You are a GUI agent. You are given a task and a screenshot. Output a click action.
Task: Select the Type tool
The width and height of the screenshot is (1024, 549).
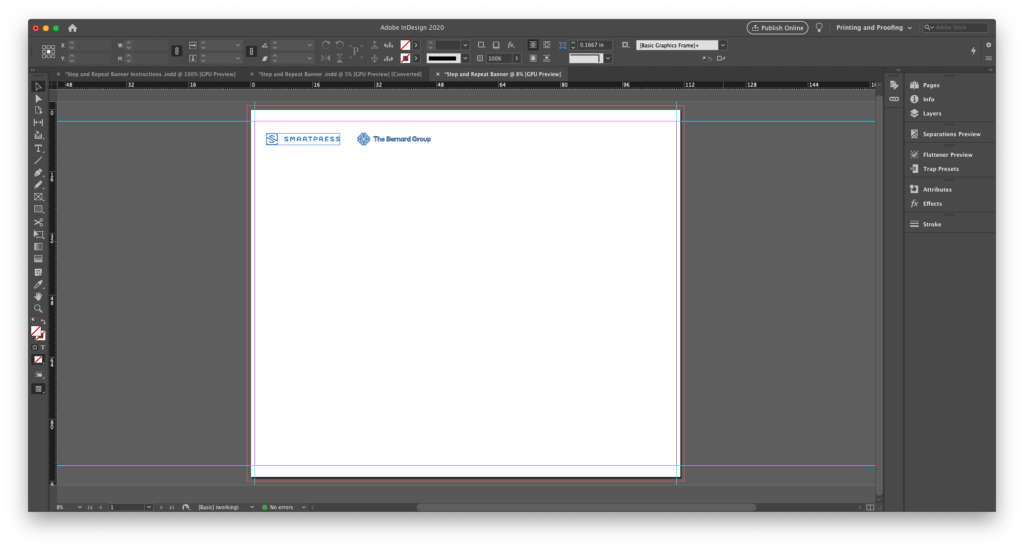click(38, 148)
